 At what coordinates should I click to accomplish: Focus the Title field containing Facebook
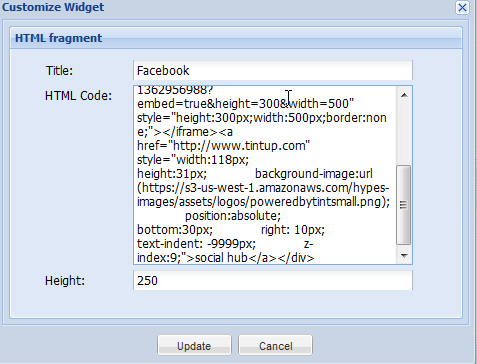click(273, 70)
